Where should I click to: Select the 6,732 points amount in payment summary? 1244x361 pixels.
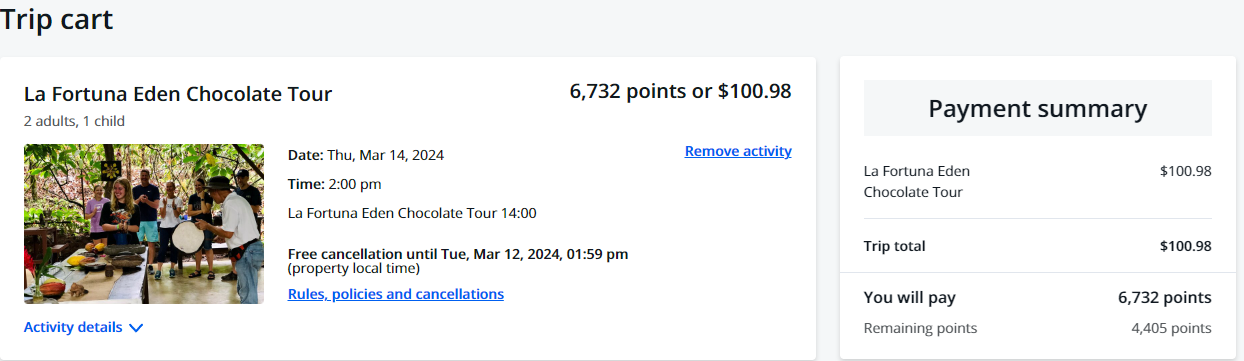(1165, 298)
